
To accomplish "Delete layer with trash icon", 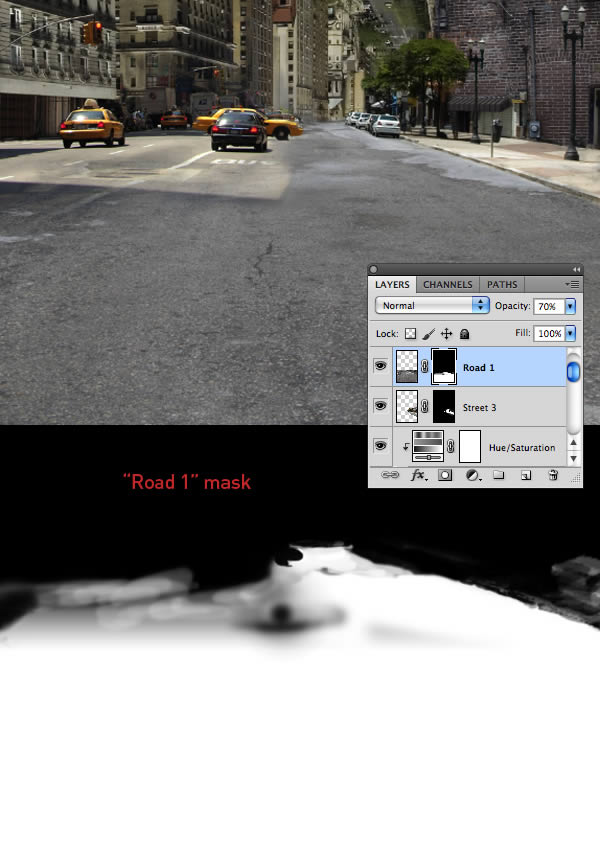I will [x=553, y=475].
